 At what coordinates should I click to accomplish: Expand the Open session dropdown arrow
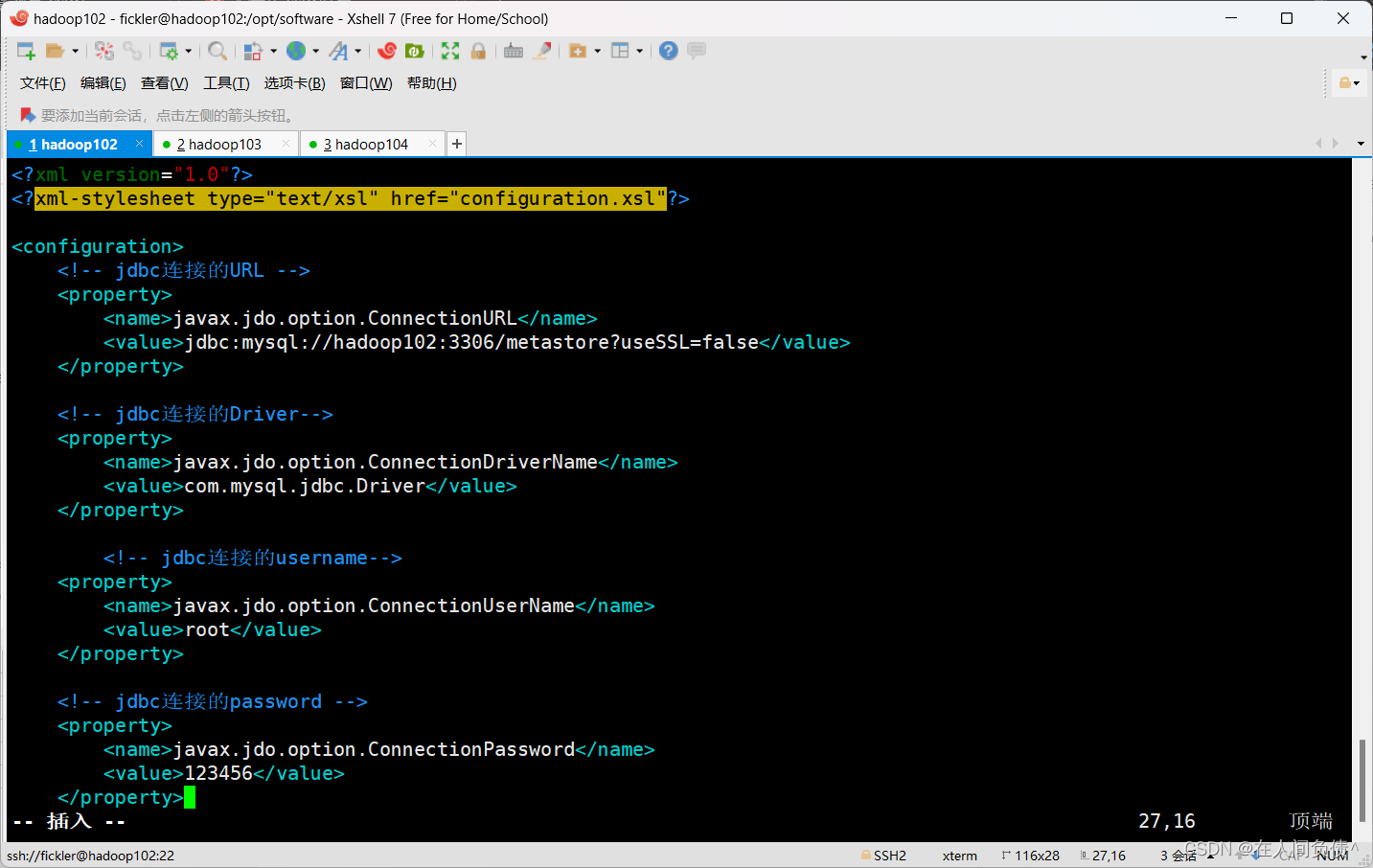(x=75, y=51)
